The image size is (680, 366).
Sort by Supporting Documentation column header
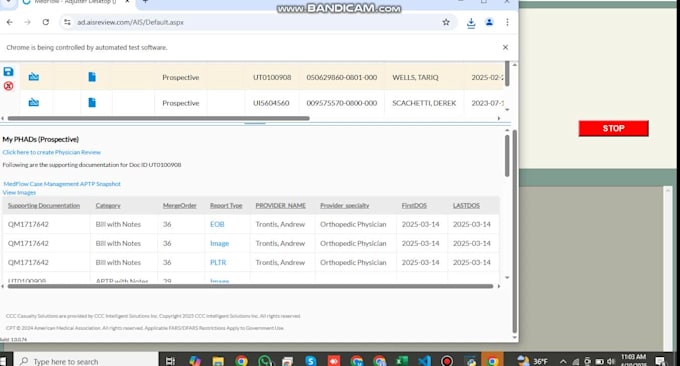click(44, 206)
